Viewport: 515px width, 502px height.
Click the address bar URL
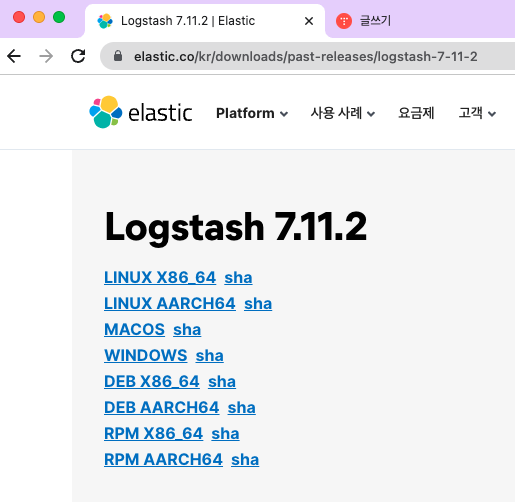(306, 56)
